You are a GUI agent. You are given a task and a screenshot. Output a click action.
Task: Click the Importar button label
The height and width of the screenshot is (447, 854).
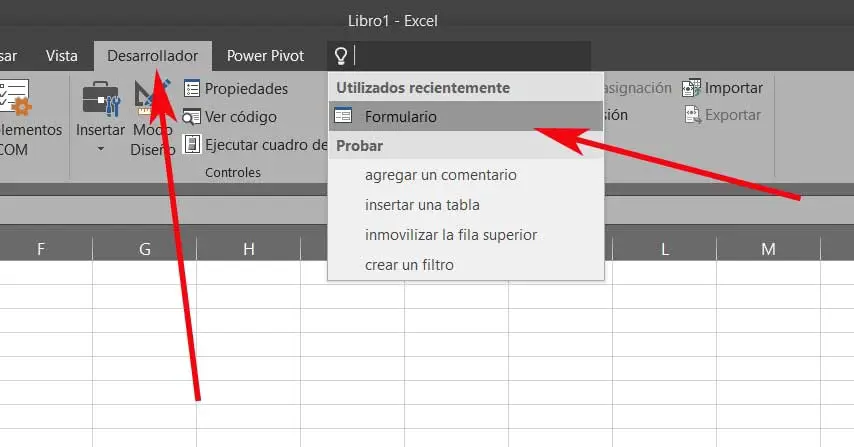[734, 88]
